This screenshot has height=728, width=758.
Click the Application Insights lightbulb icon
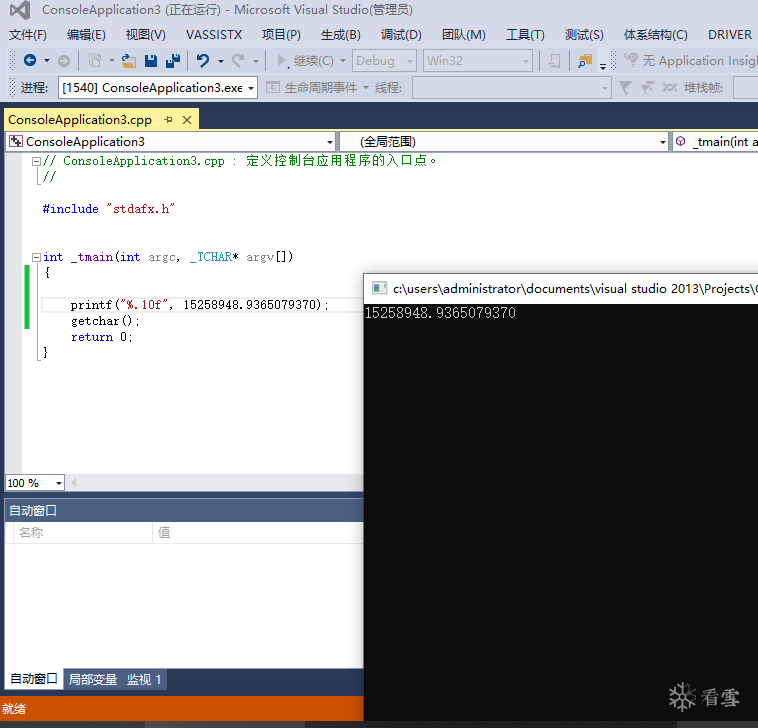[x=631, y=60]
